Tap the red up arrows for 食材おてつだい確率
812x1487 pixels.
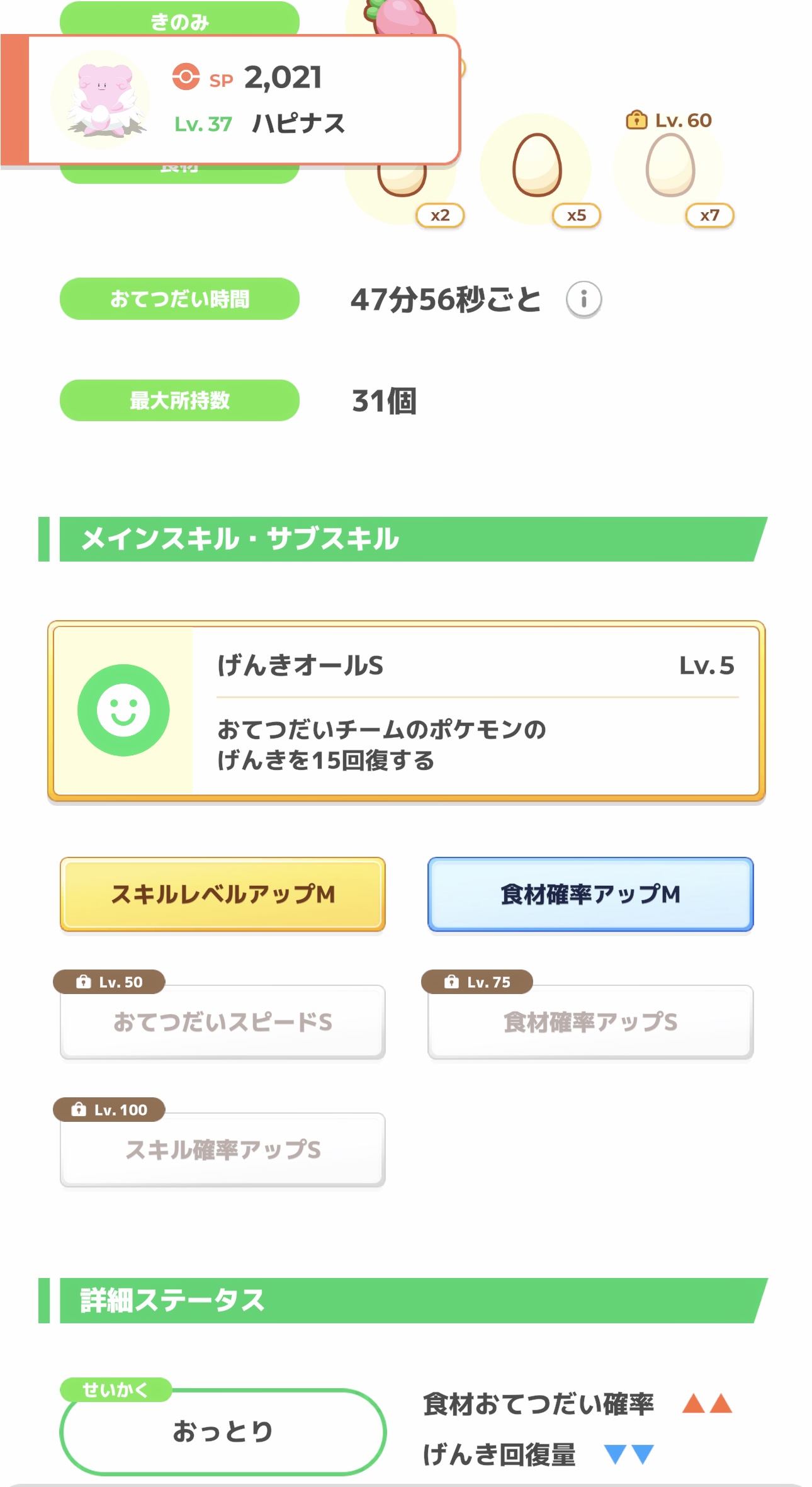pos(707,1403)
